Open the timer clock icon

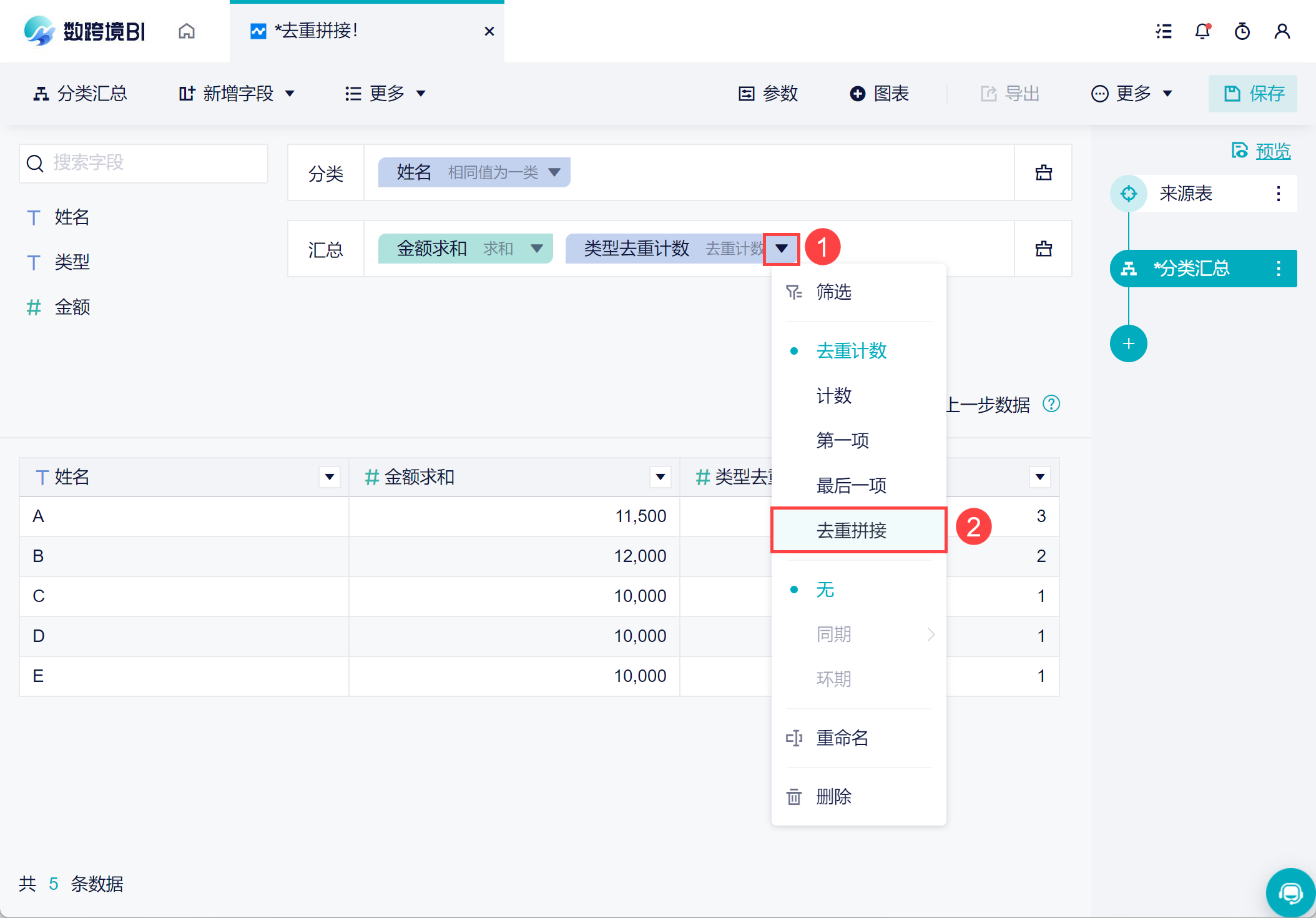(x=1242, y=31)
